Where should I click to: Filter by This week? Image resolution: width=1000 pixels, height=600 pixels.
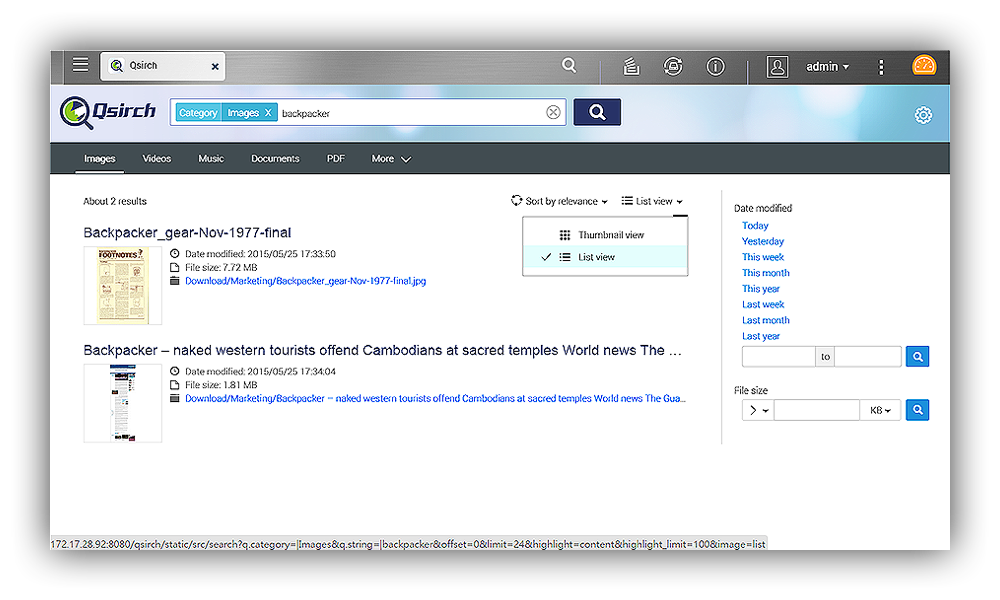763,257
